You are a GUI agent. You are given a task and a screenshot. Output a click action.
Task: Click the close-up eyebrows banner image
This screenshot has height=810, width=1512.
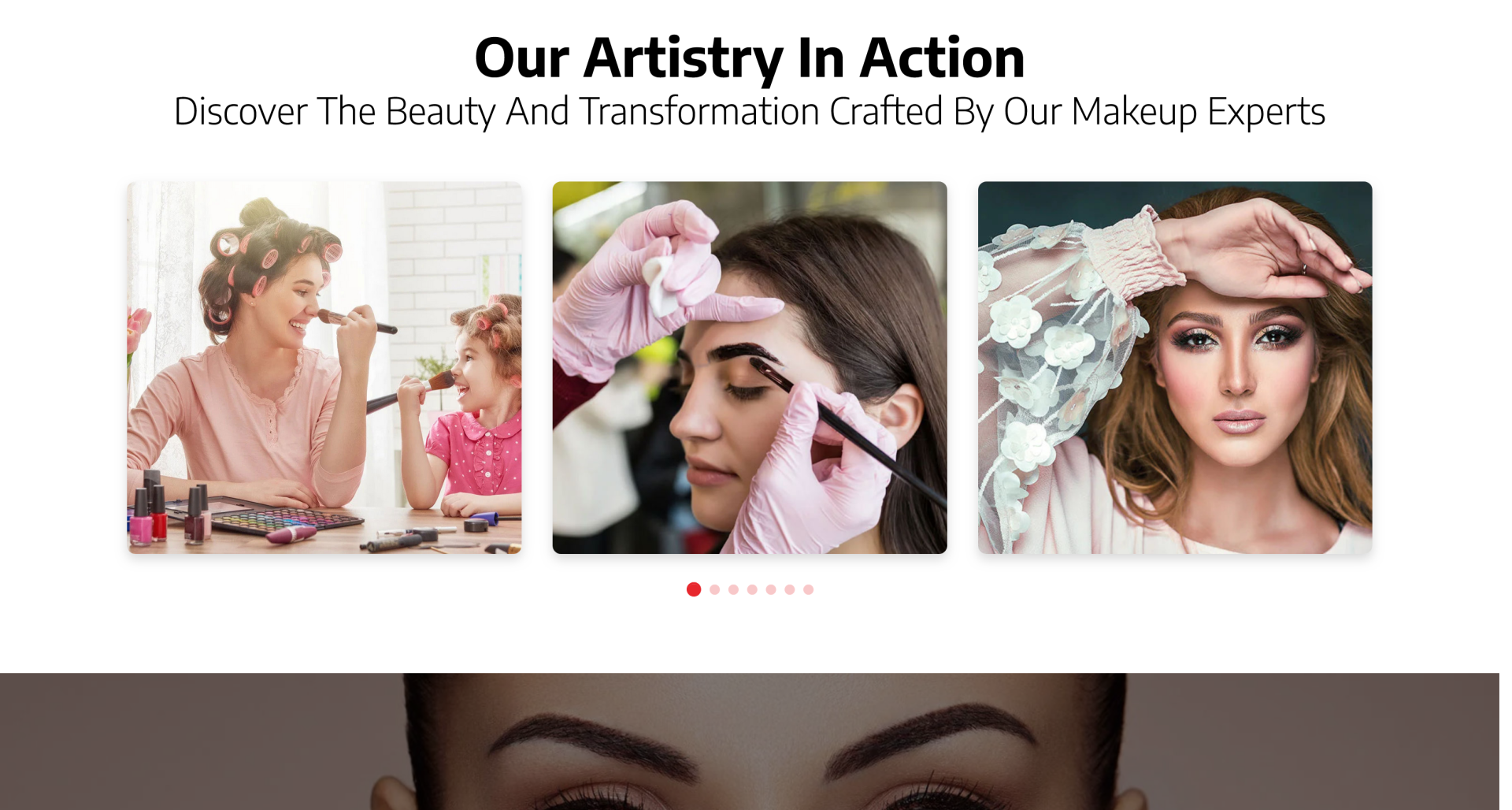(750, 741)
